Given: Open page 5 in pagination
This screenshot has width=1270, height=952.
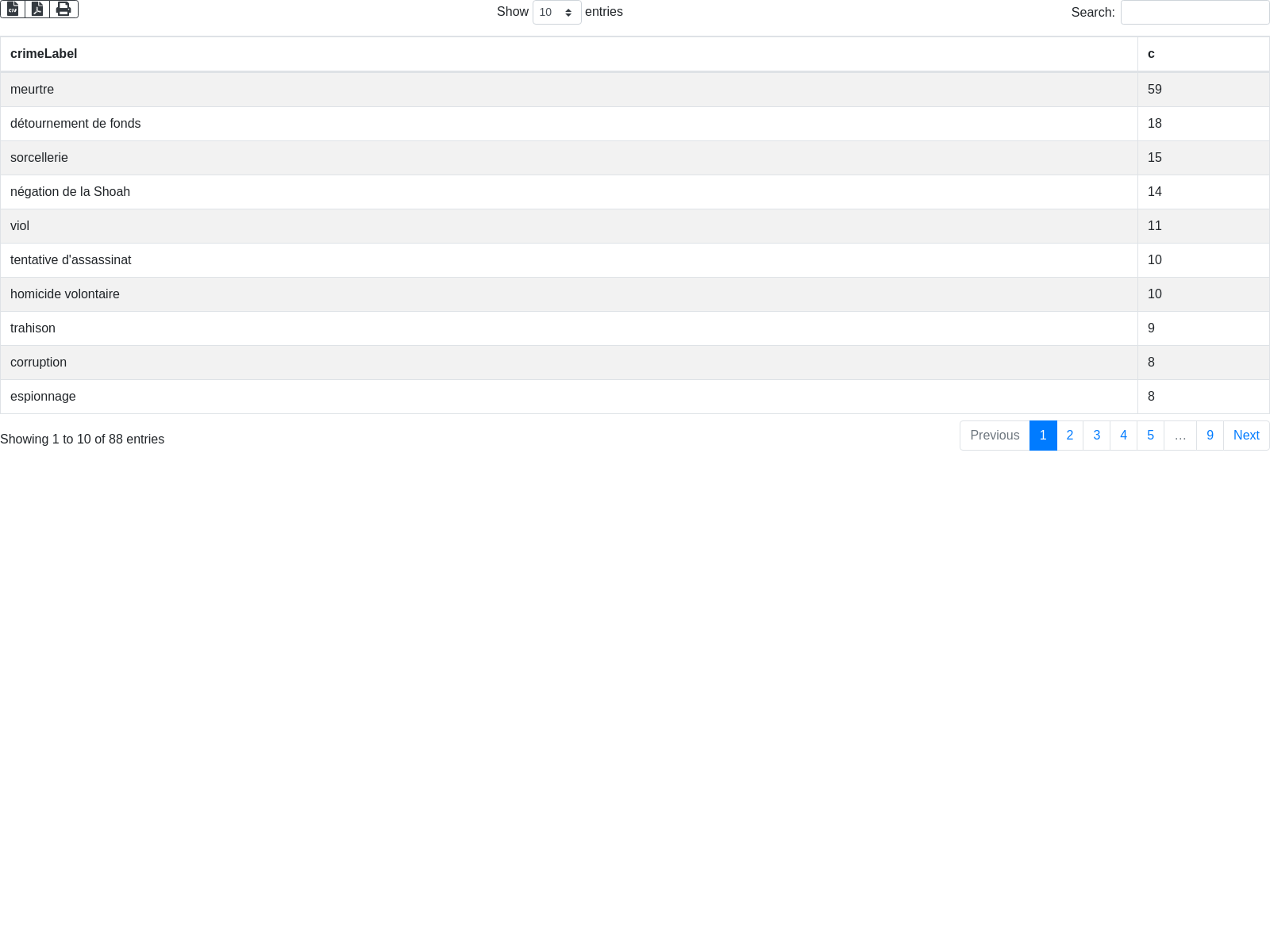Looking at the screenshot, I should [x=1150, y=436].
